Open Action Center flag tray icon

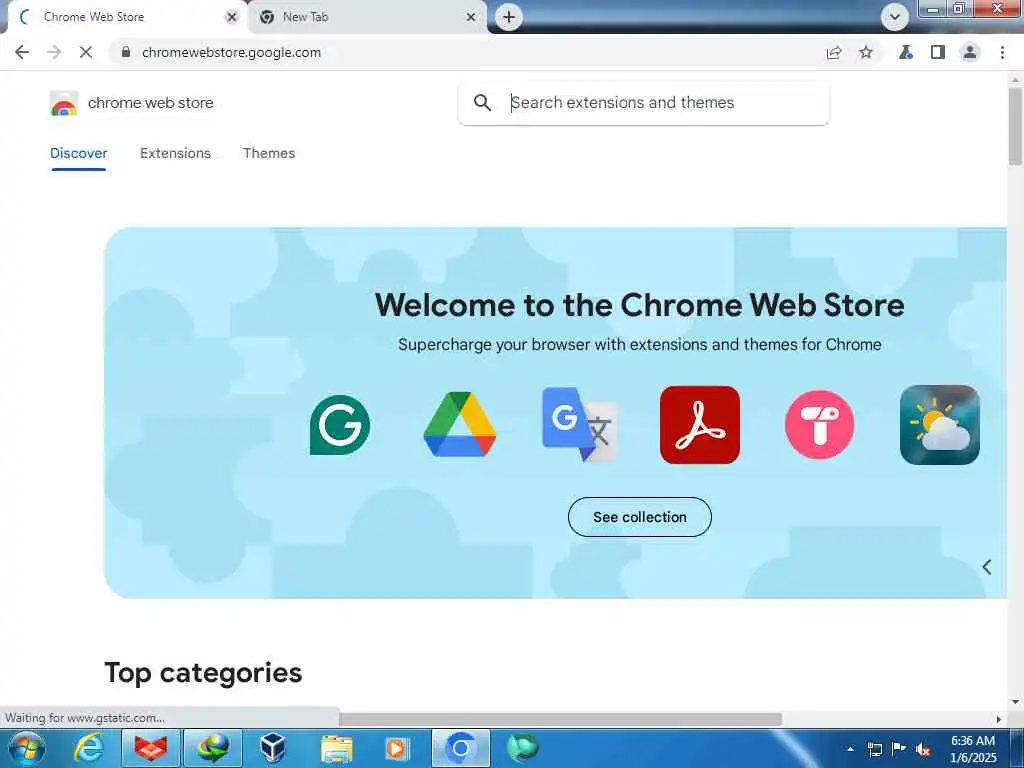899,749
